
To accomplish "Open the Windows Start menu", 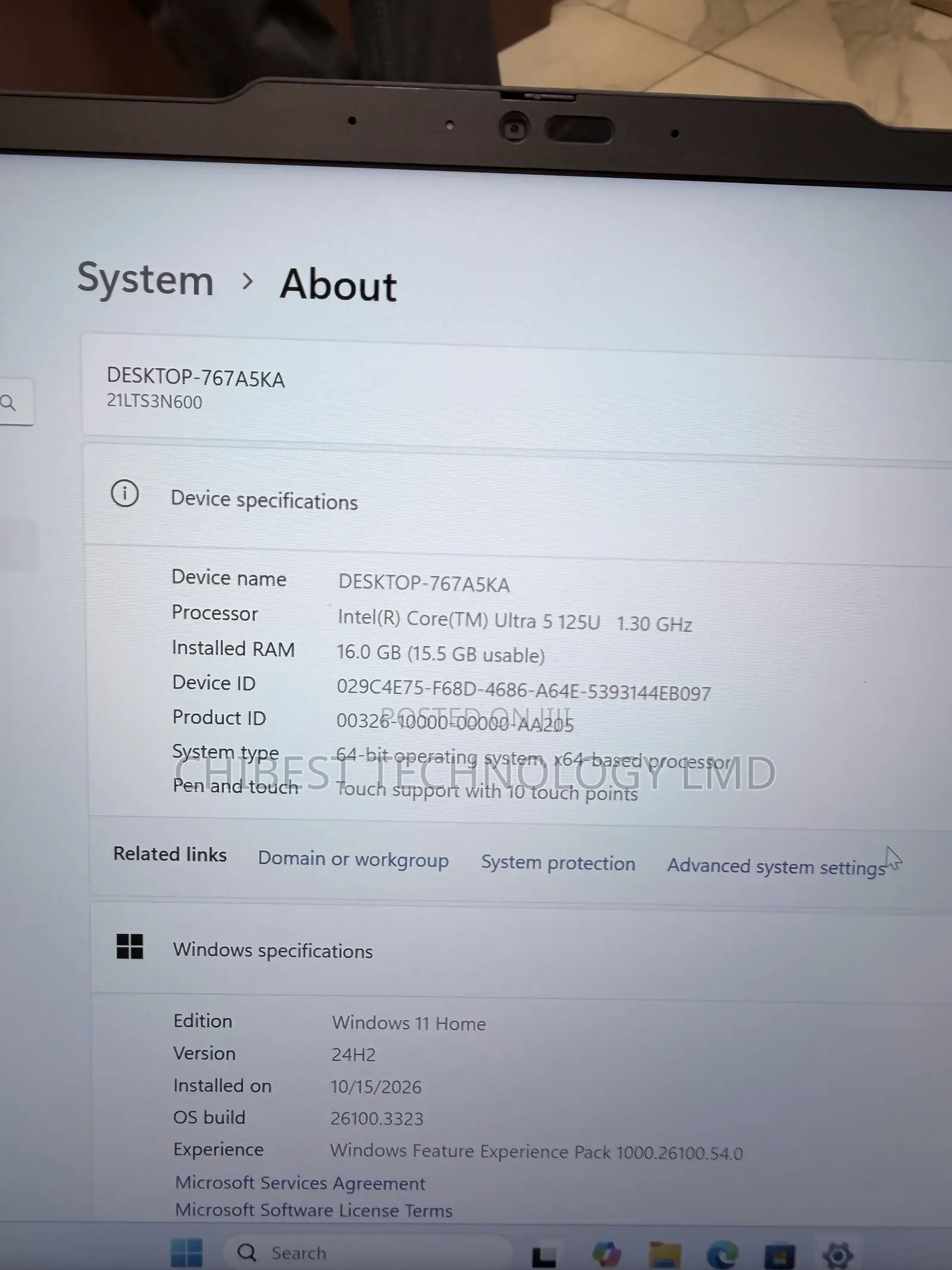I will pyautogui.click(x=186, y=1252).
